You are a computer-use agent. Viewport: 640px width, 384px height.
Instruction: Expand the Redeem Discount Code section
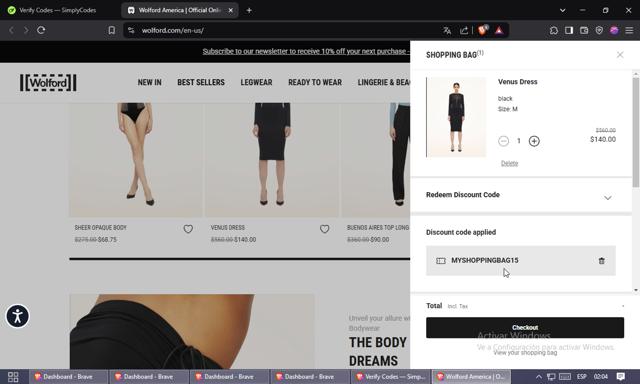coord(521,195)
